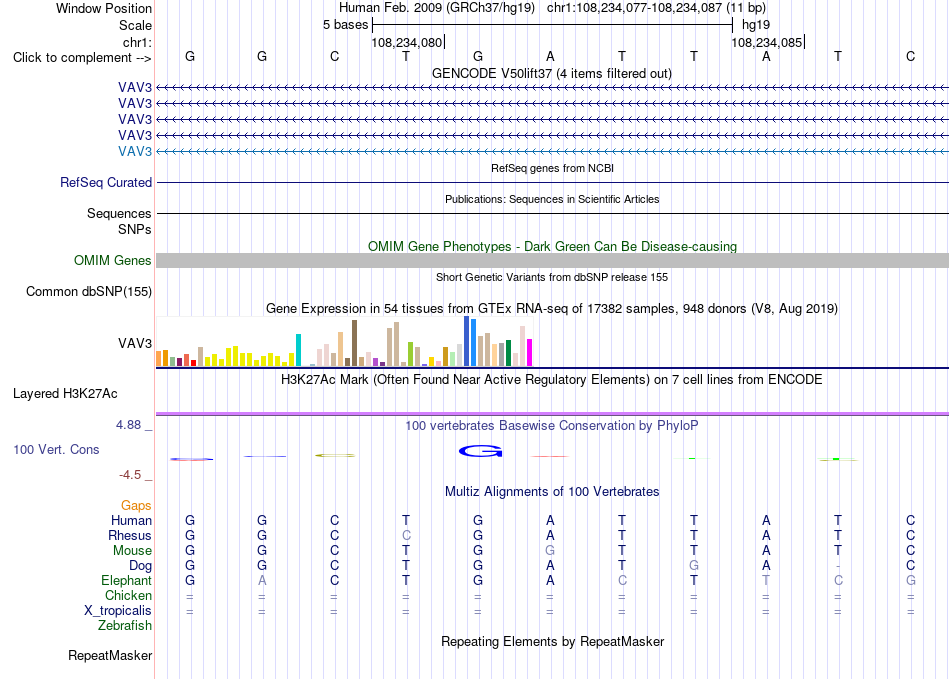Click the light-blue VAV3 transcript label

[x=135, y=151]
